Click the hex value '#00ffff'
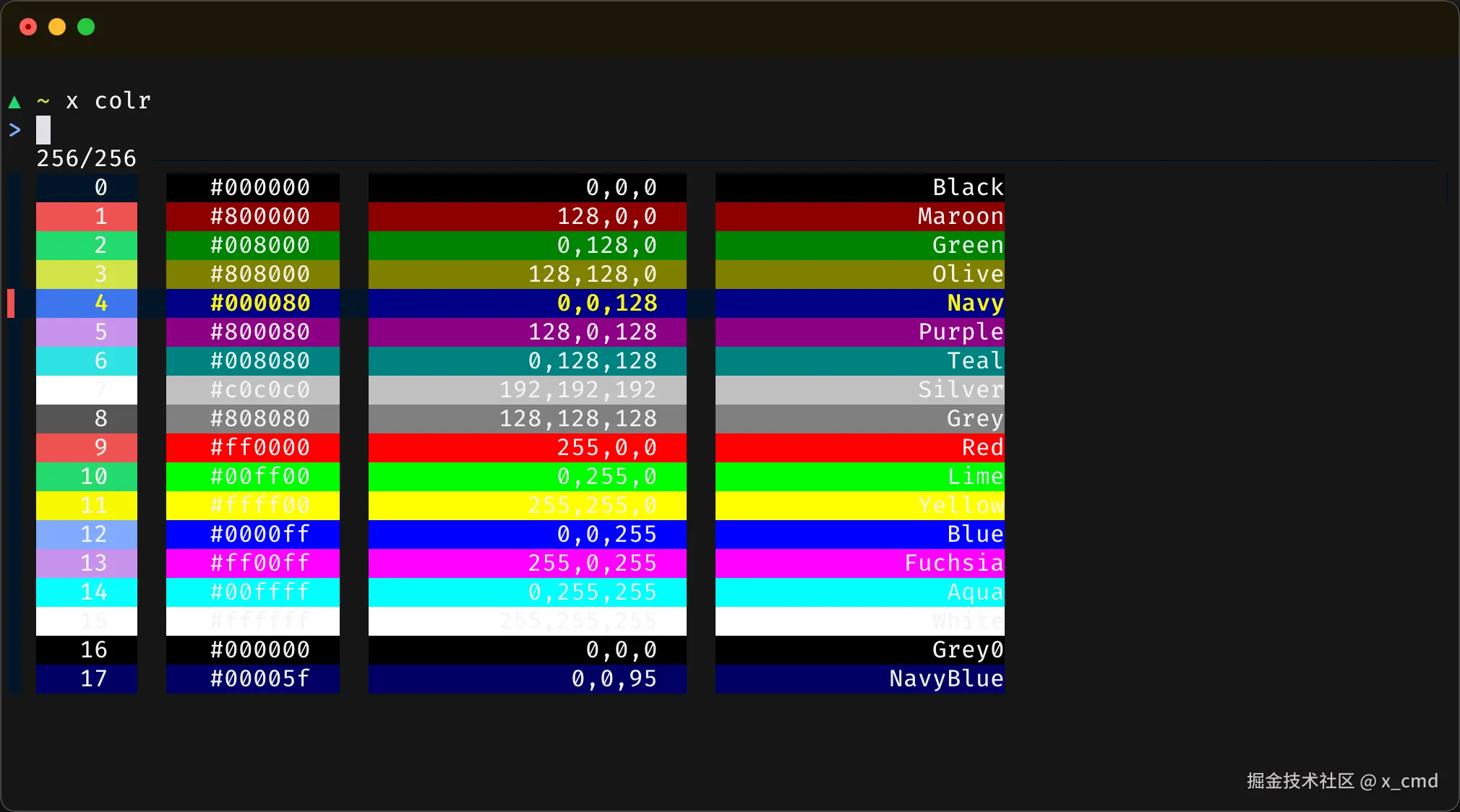This screenshot has width=1460, height=812. (260, 592)
